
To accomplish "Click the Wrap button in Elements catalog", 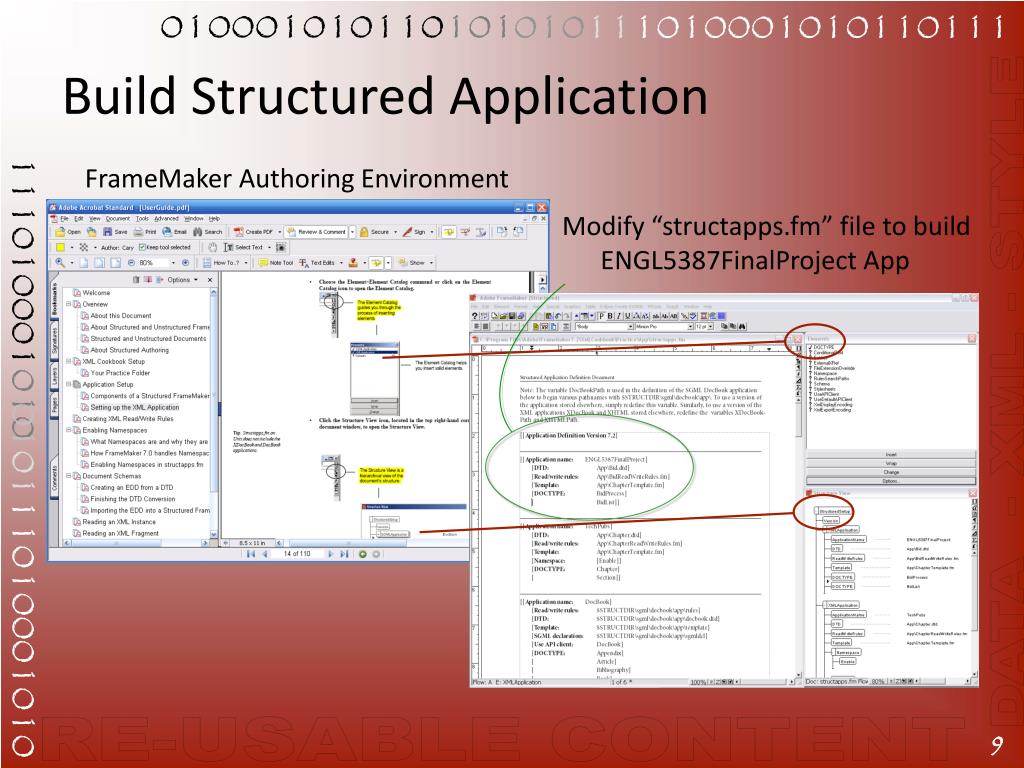I will coord(891,463).
